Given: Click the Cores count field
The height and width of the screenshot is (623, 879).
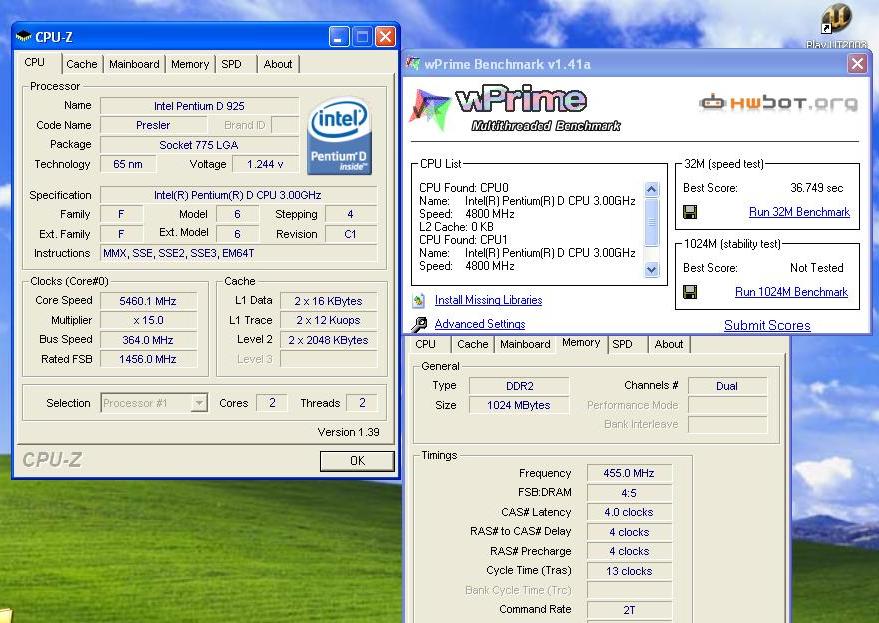Looking at the screenshot, I should click(272, 403).
